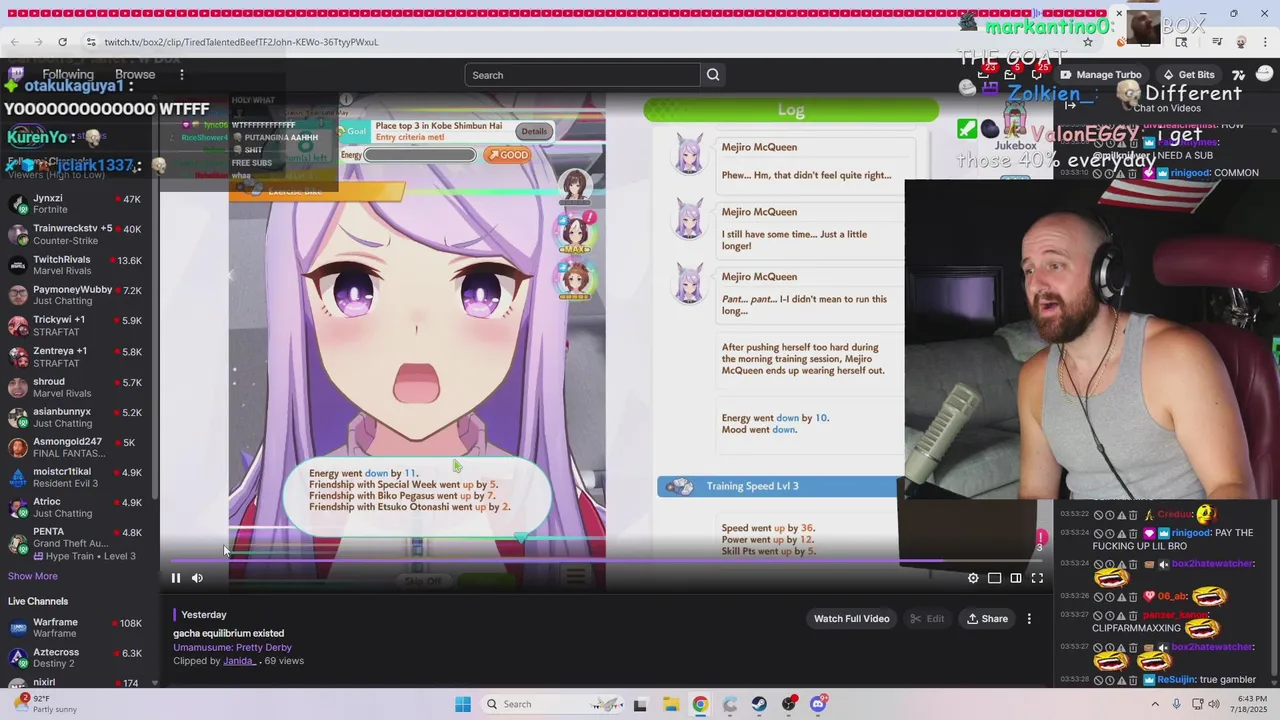
Task: Open Chrome three-dot menu
Action: (x=1266, y=42)
